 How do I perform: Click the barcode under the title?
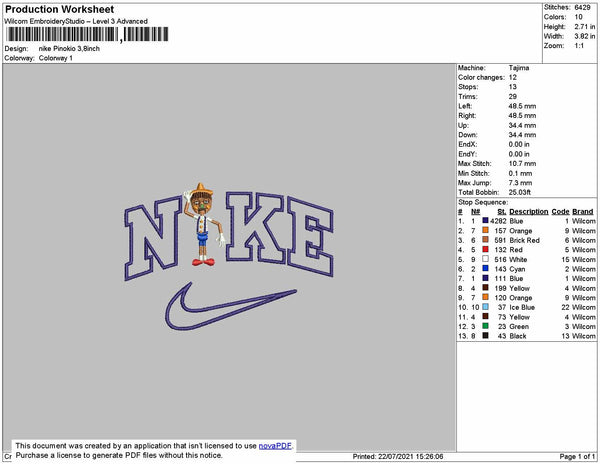point(87,35)
